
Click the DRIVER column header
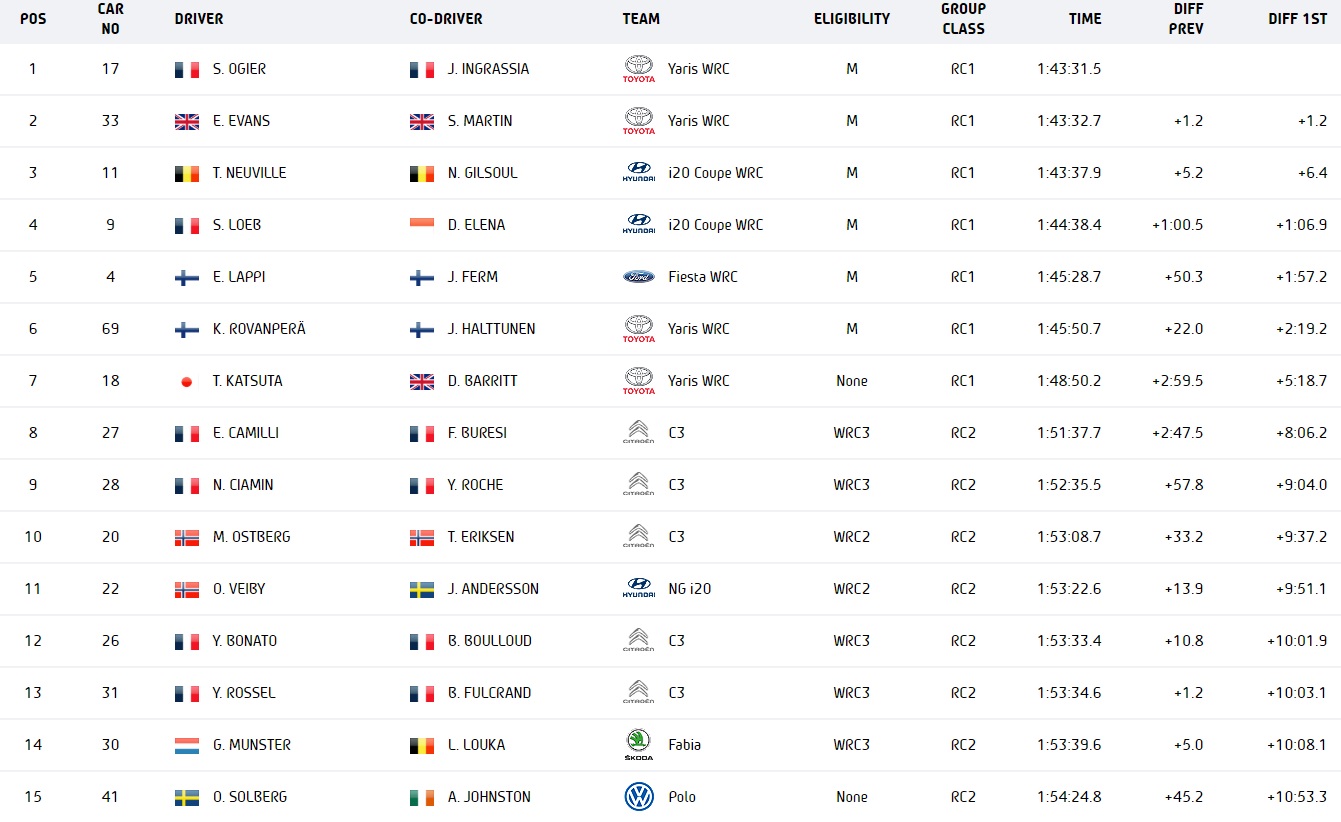pos(199,19)
